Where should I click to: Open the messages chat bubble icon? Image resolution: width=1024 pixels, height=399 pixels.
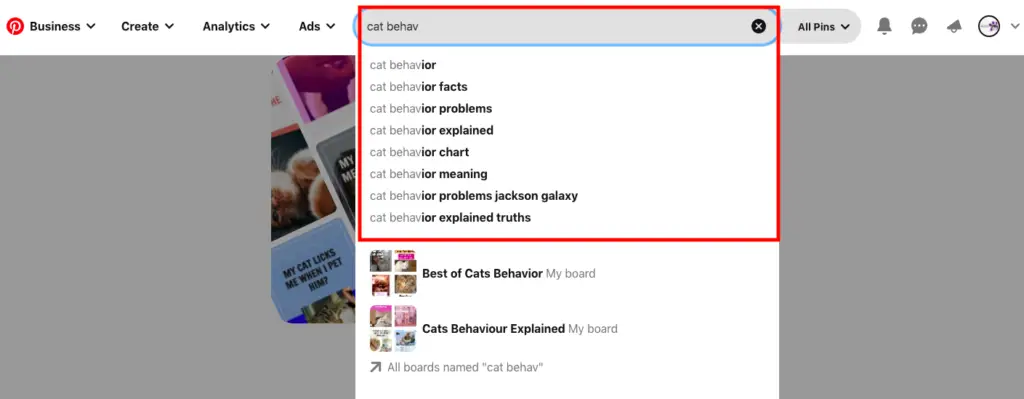pyautogui.click(x=920, y=26)
